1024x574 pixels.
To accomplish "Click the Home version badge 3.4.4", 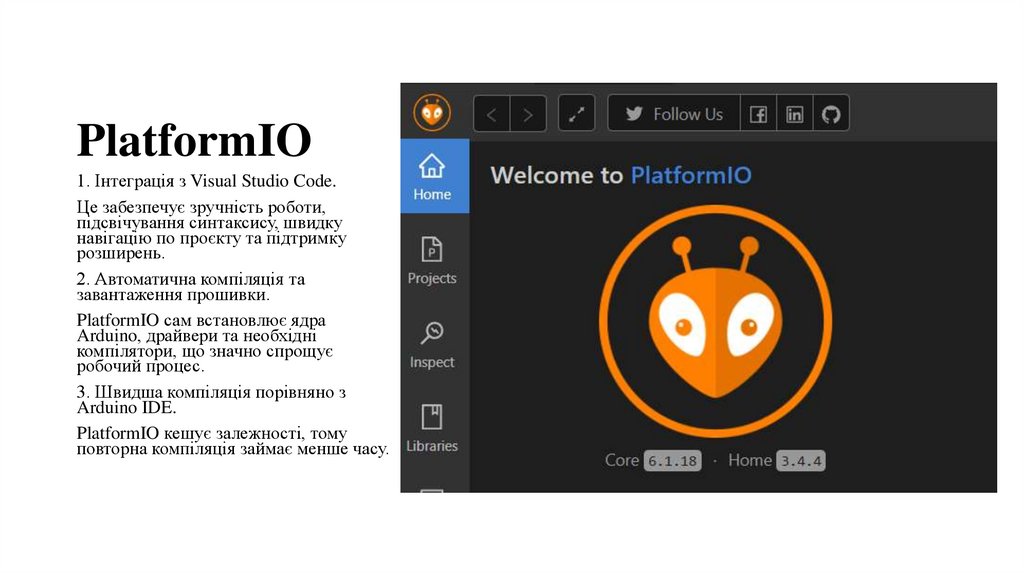I will [x=801, y=460].
